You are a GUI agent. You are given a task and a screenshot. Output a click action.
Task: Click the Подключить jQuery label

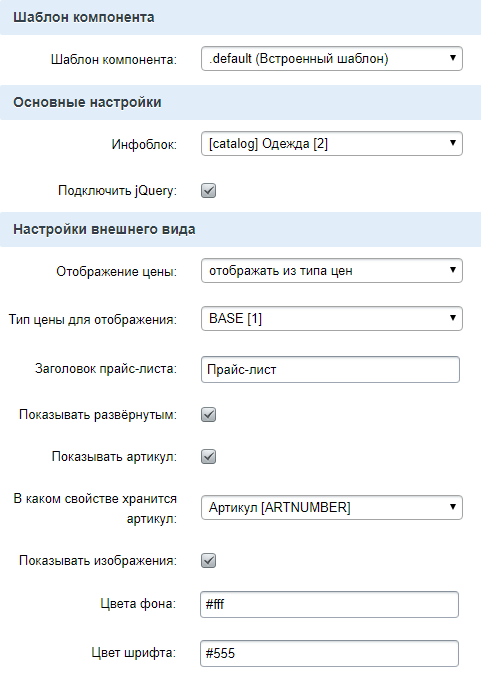[x=117, y=191]
